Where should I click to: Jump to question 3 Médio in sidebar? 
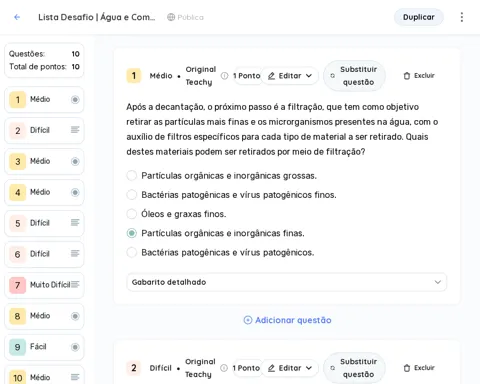(x=44, y=161)
